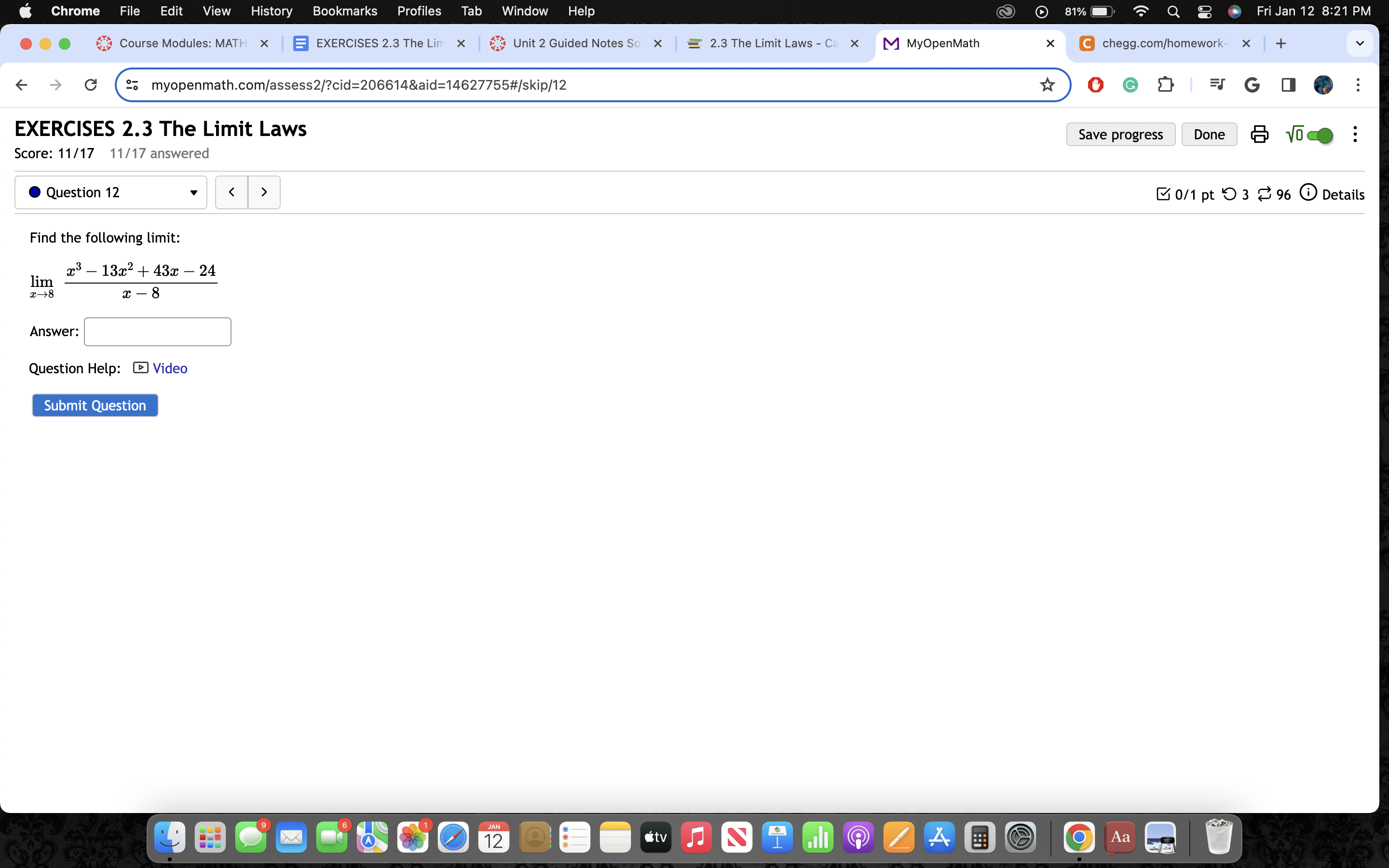Click the Grammarly extension icon
The width and height of the screenshot is (1389, 868).
[1130, 85]
